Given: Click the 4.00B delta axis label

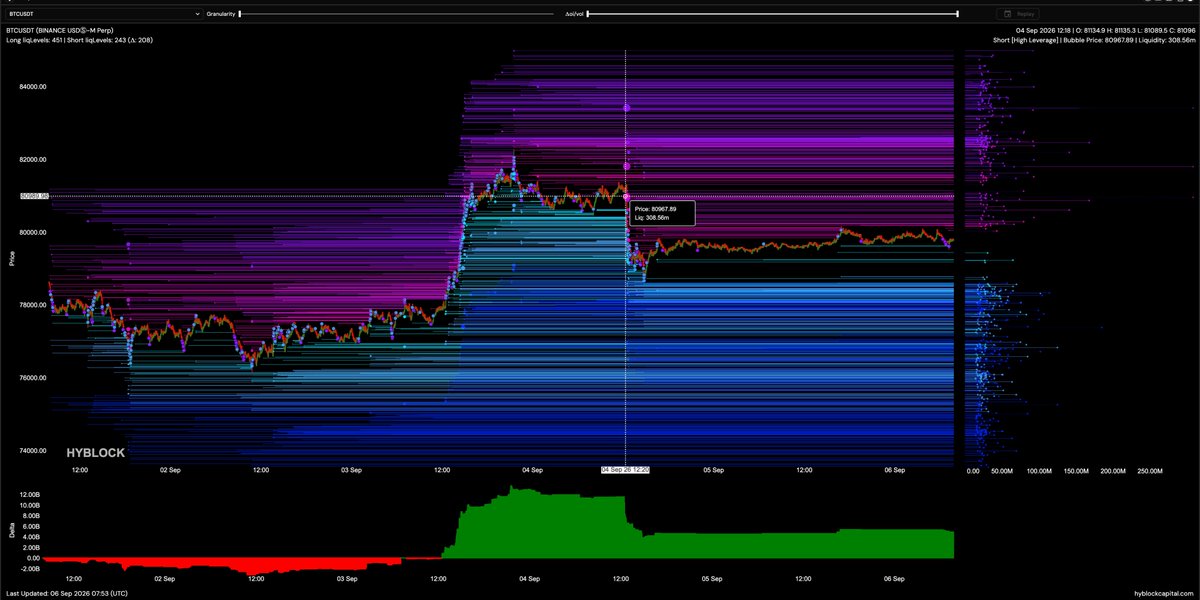Looking at the screenshot, I should tap(30, 537).
